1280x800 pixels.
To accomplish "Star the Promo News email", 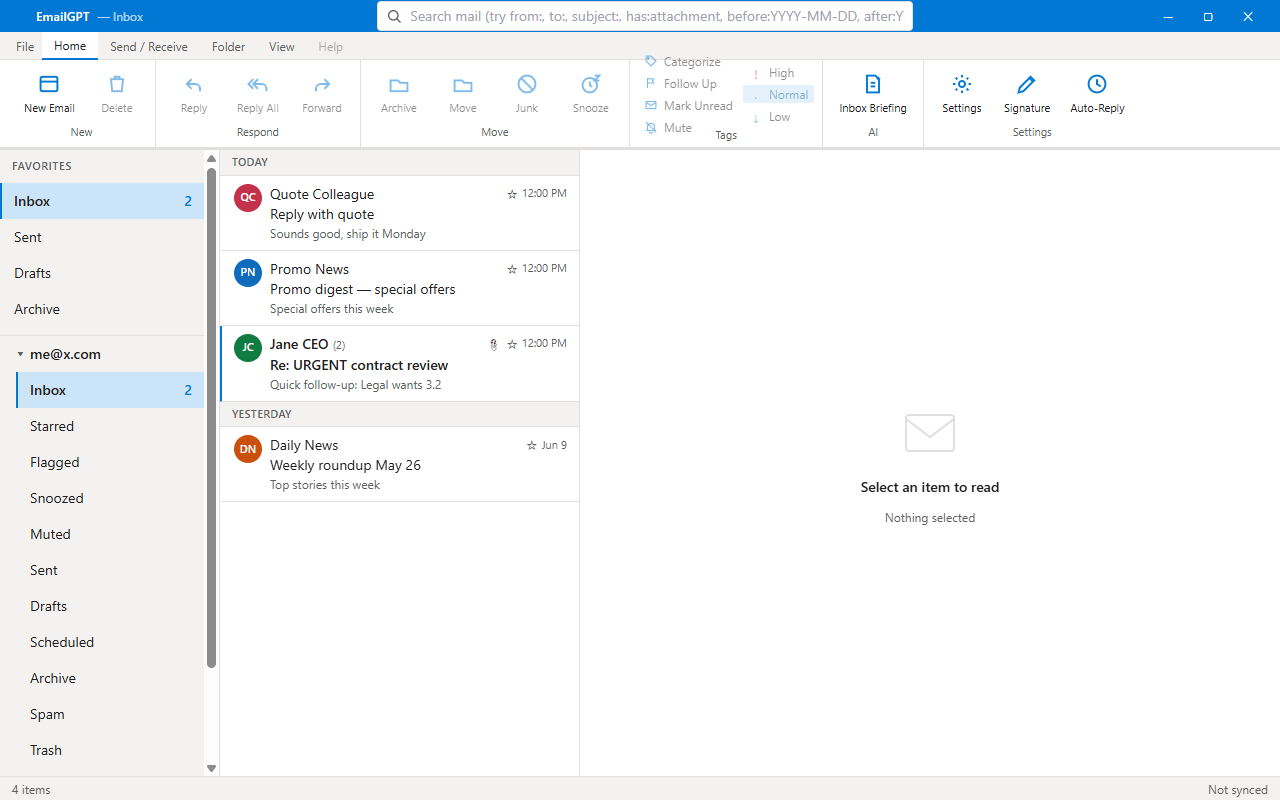I will 513,269.
